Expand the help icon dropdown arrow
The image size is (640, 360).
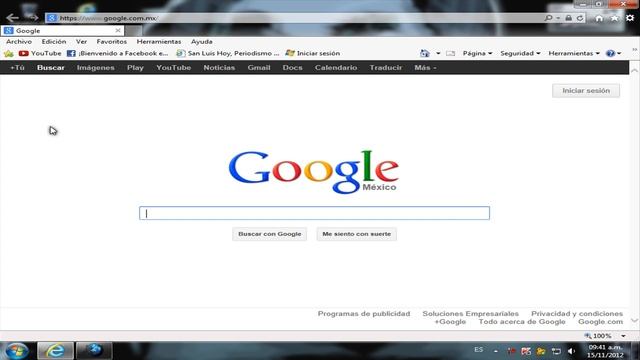coord(619,53)
